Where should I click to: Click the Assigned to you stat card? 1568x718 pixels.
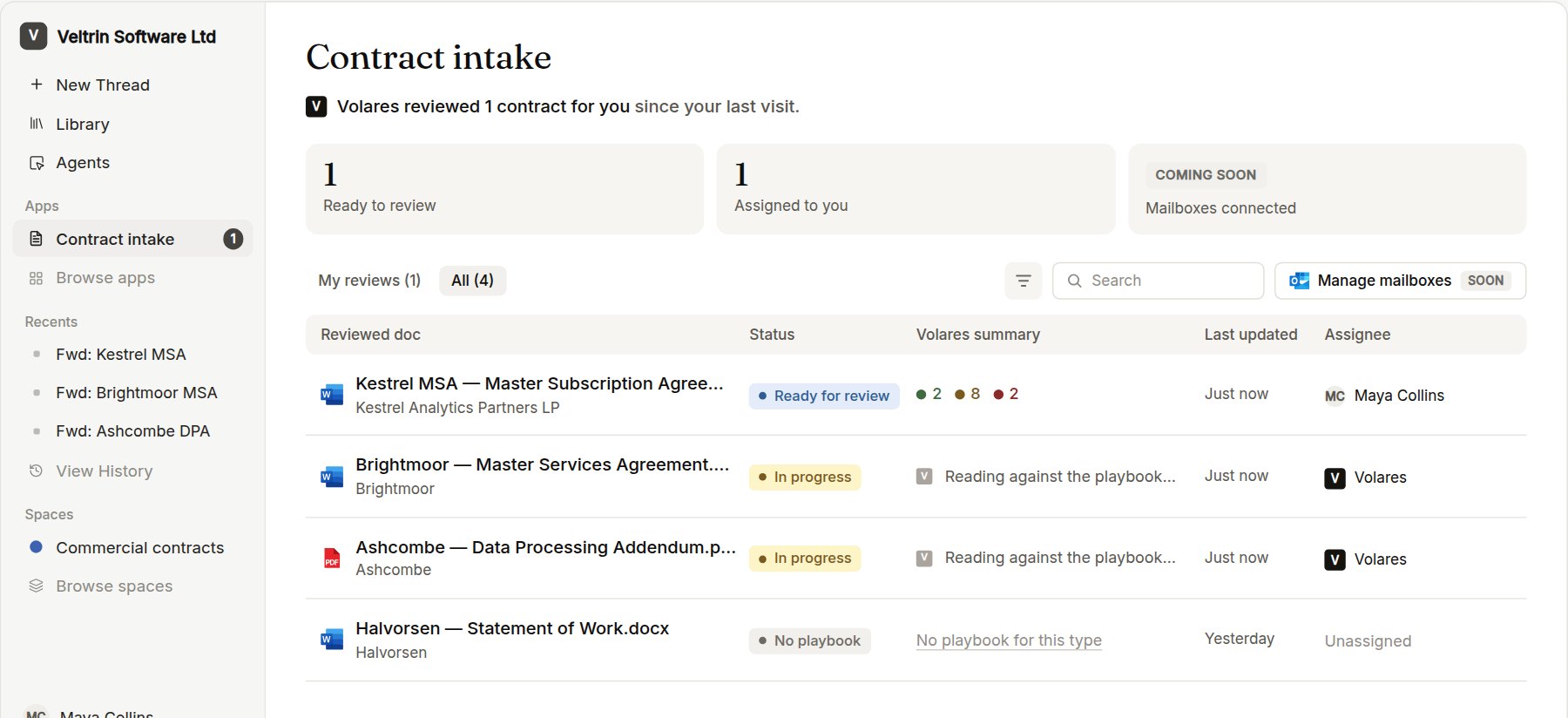click(916, 189)
